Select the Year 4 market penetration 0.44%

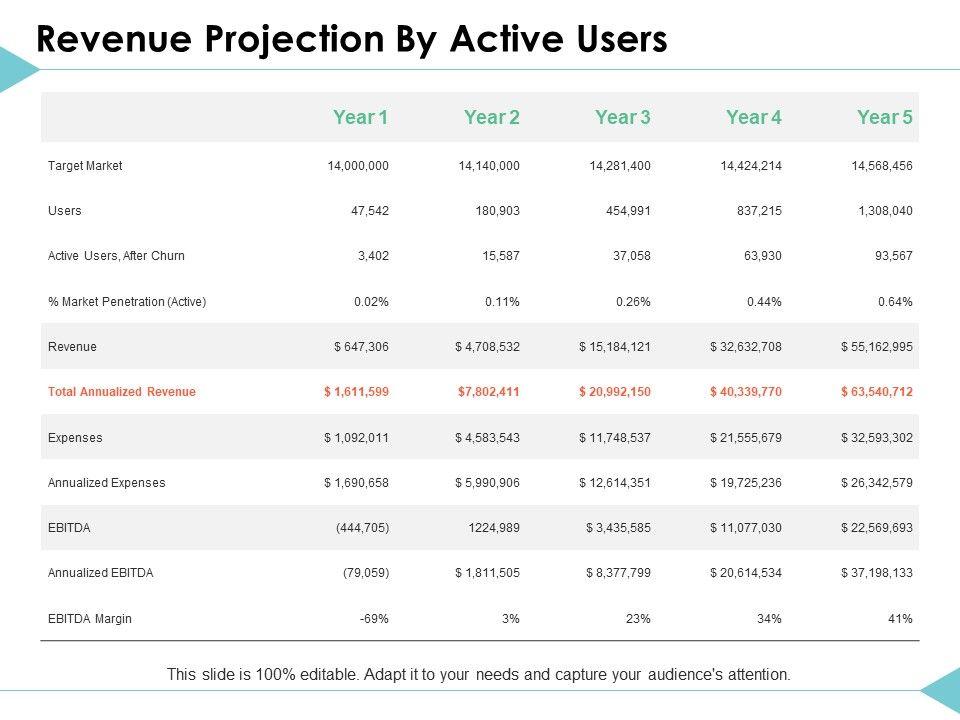coord(763,301)
